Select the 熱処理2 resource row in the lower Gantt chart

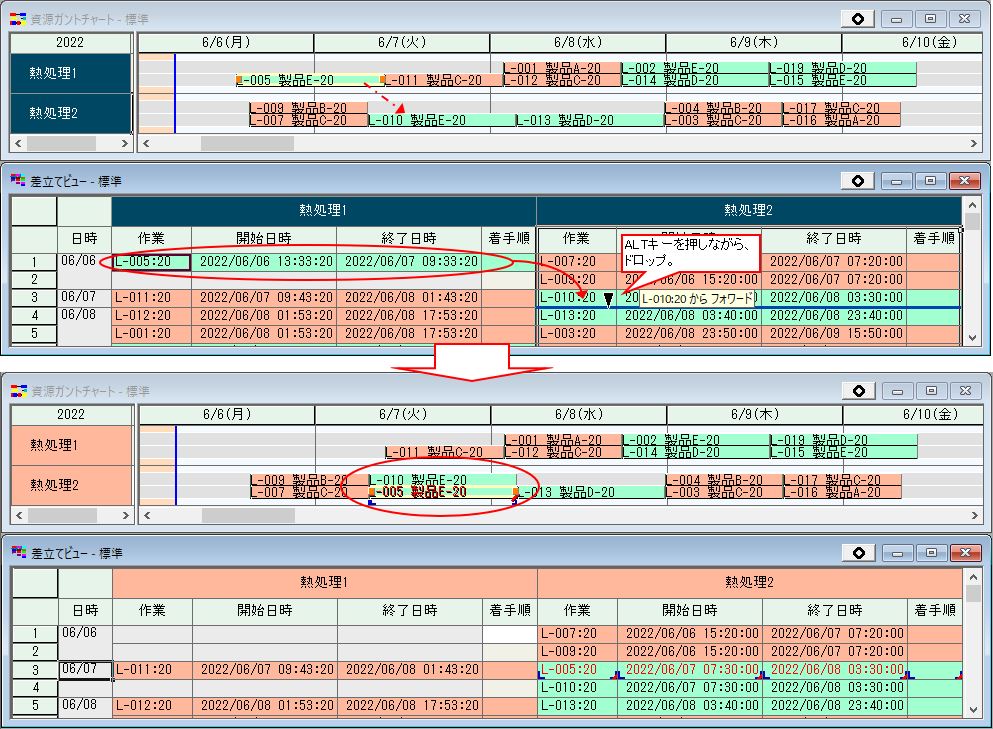[x=72, y=485]
